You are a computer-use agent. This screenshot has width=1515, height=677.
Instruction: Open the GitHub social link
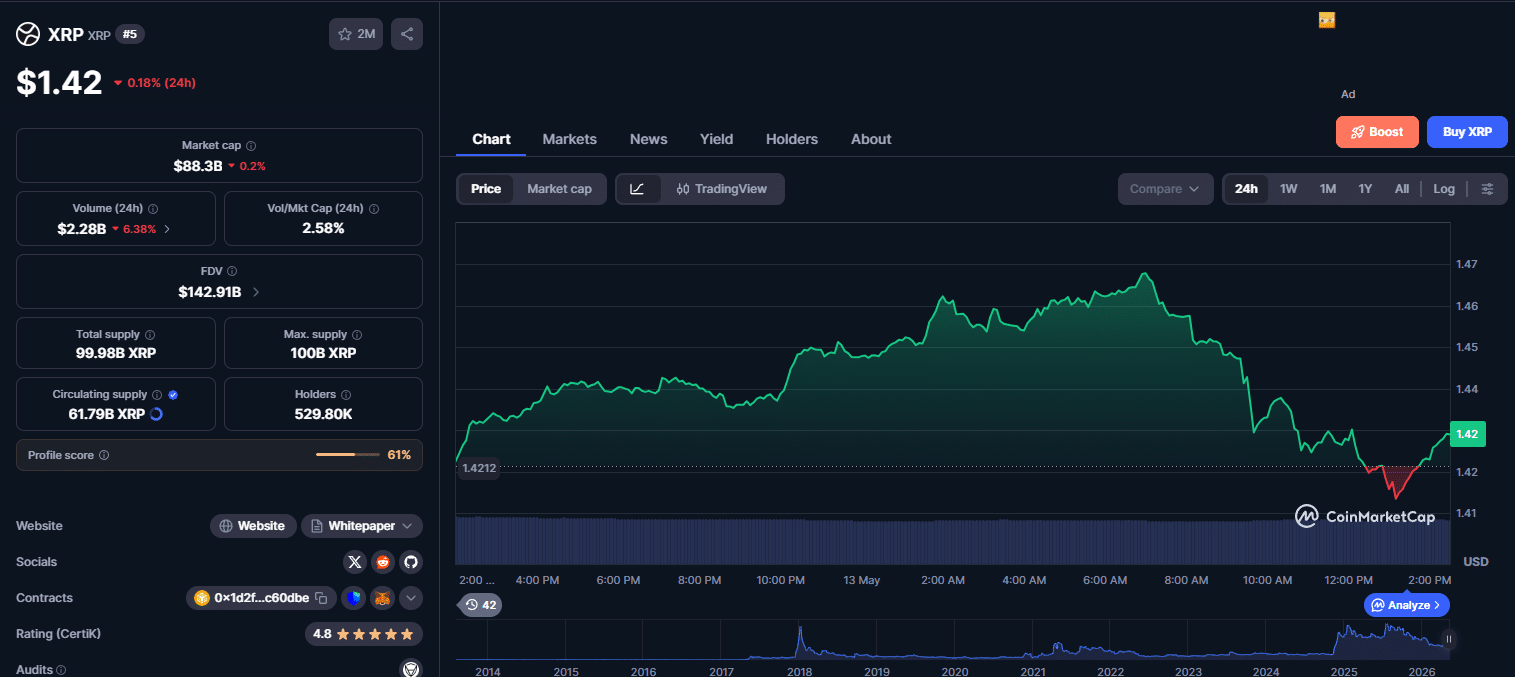(411, 562)
